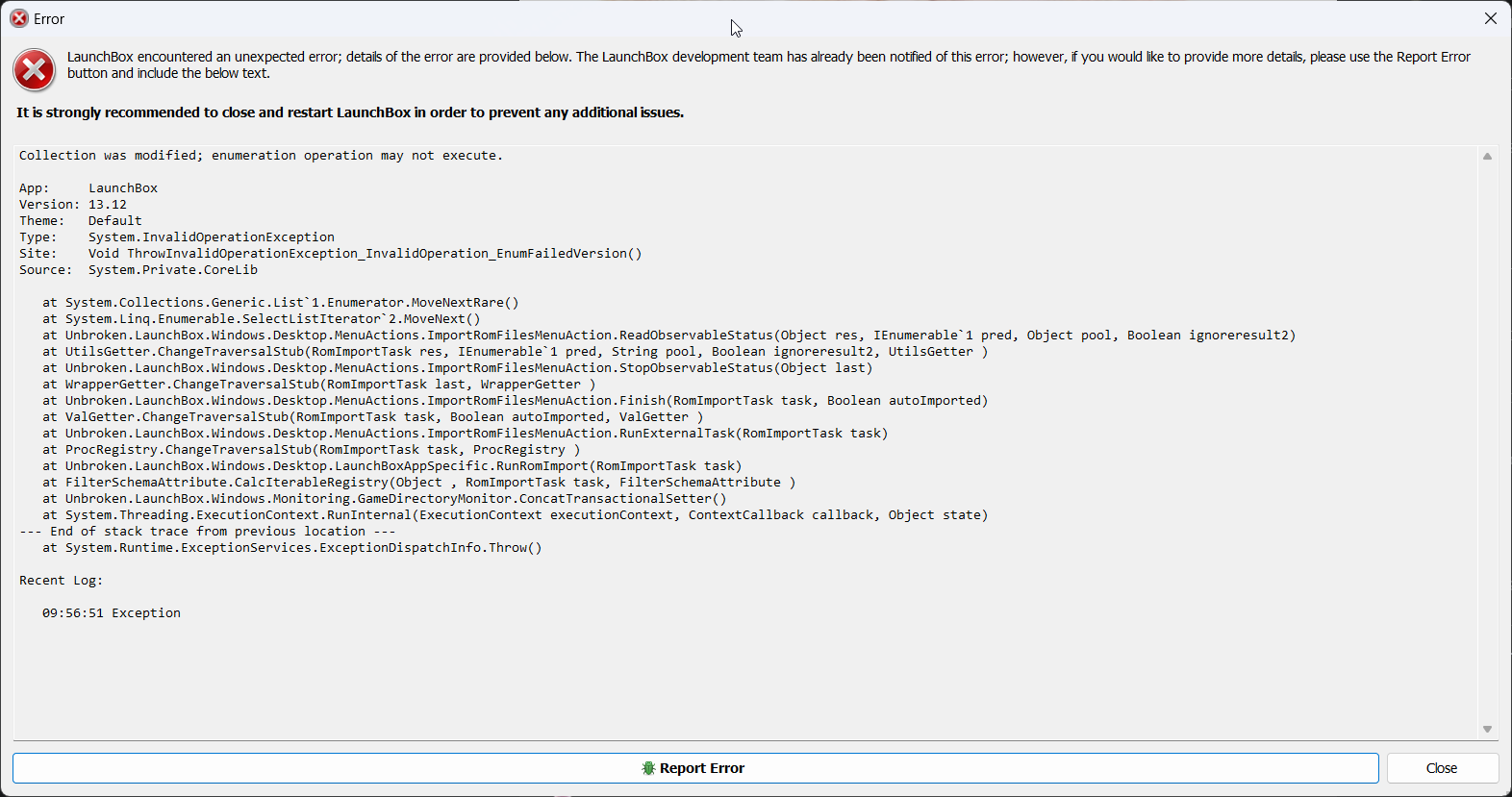Click the Report Error button
Viewport: 1512px width, 797px height.
tap(695, 768)
